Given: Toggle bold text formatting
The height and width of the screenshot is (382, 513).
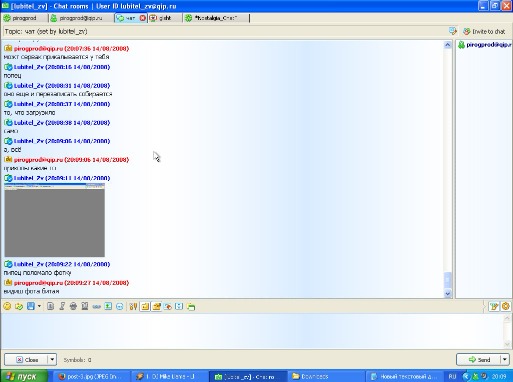Looking at the screenshot, I should pyautogui.click(x=50, y=306).
